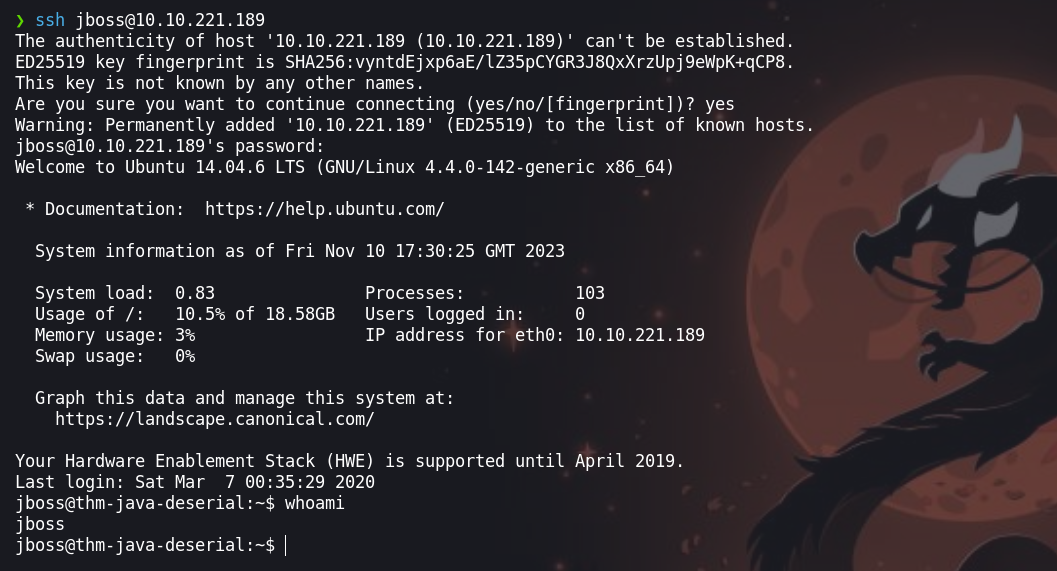Place cursor at the final shell prompt
1057x571 pixels.
pos(285,545)
